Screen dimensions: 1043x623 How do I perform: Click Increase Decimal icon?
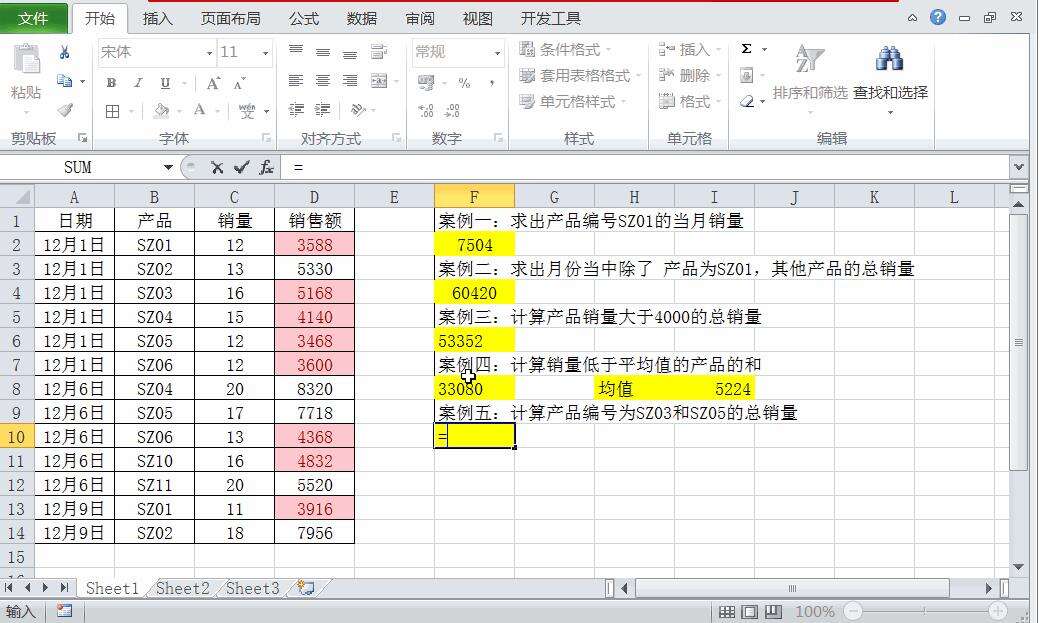tap(426, 110)
